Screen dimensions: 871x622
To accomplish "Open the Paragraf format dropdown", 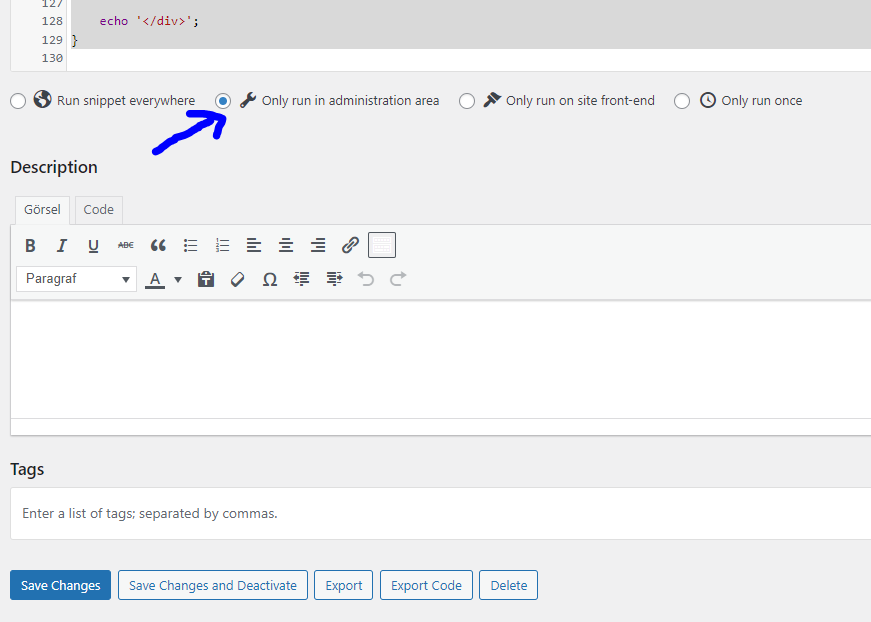I will click(x=77, y=279).
